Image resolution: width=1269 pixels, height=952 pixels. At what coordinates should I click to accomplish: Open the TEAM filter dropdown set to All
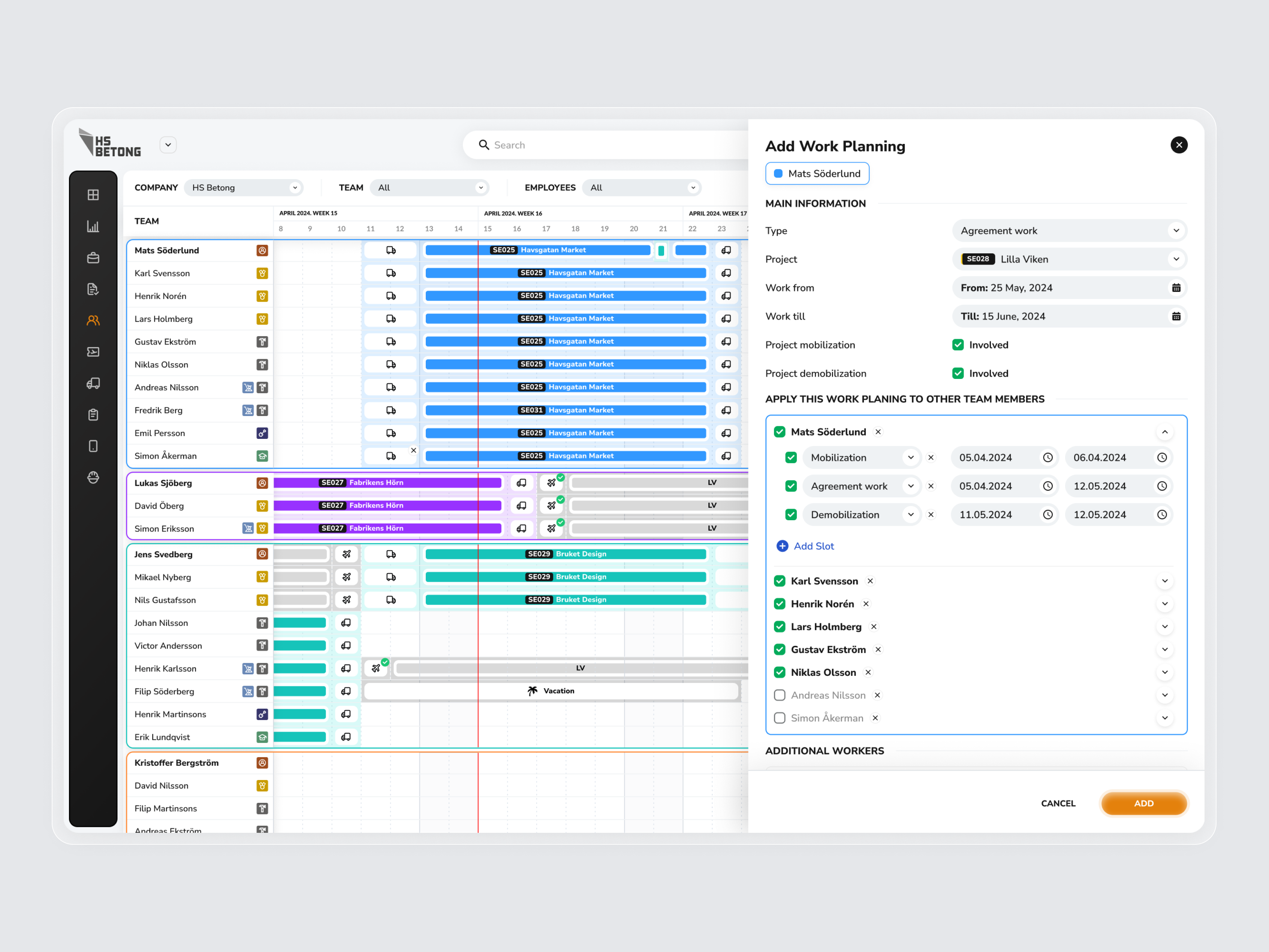point(430,187)
